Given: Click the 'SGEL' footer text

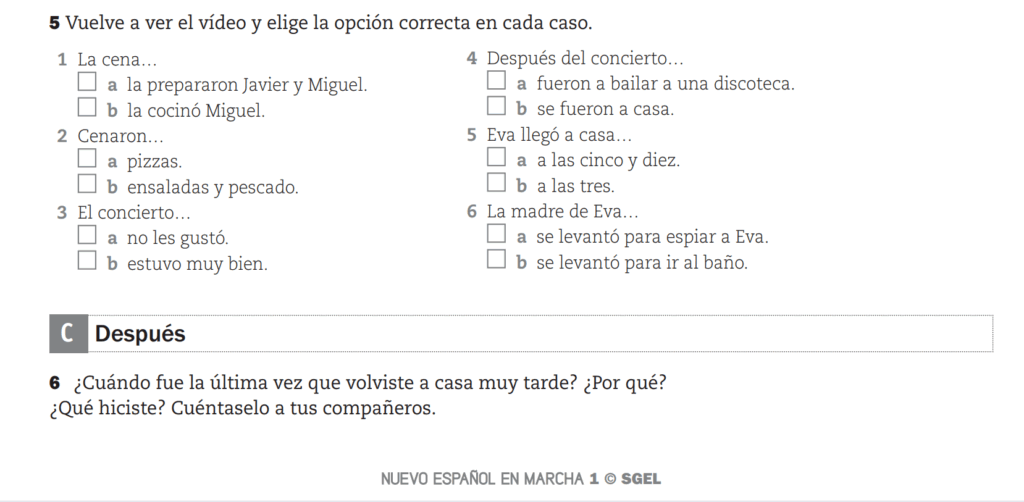Looking at the screenshot, I should pos(641,478).
